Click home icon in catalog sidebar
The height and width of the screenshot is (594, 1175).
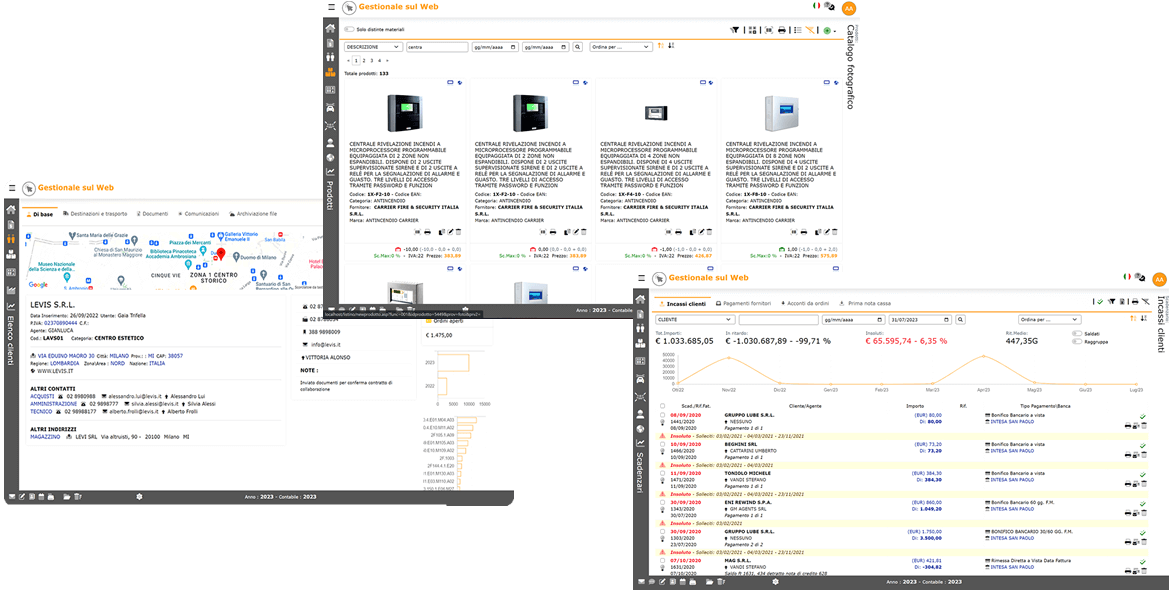(330, 28)
